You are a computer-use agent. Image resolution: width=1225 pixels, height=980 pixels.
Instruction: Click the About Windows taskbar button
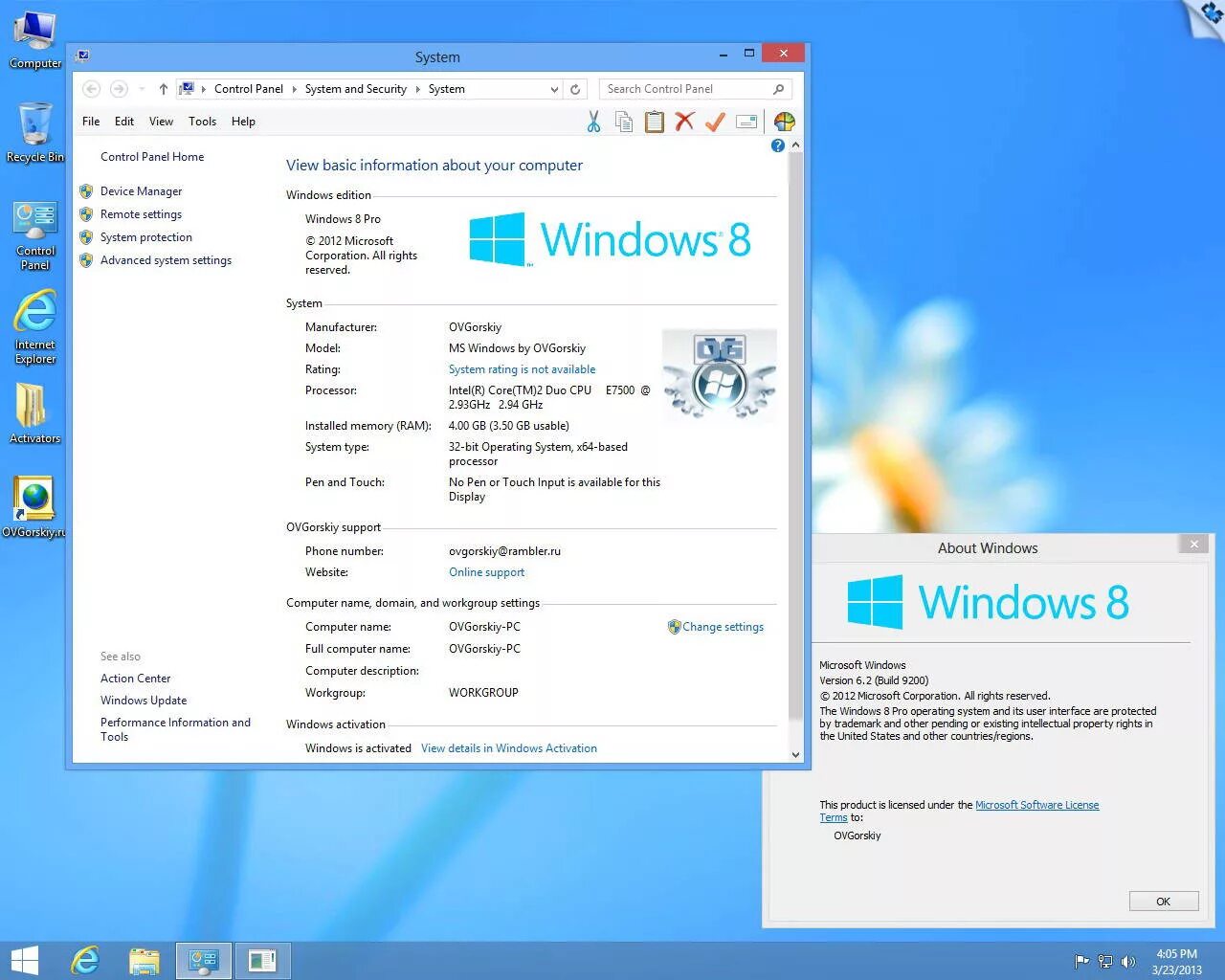tap(262, 961)
